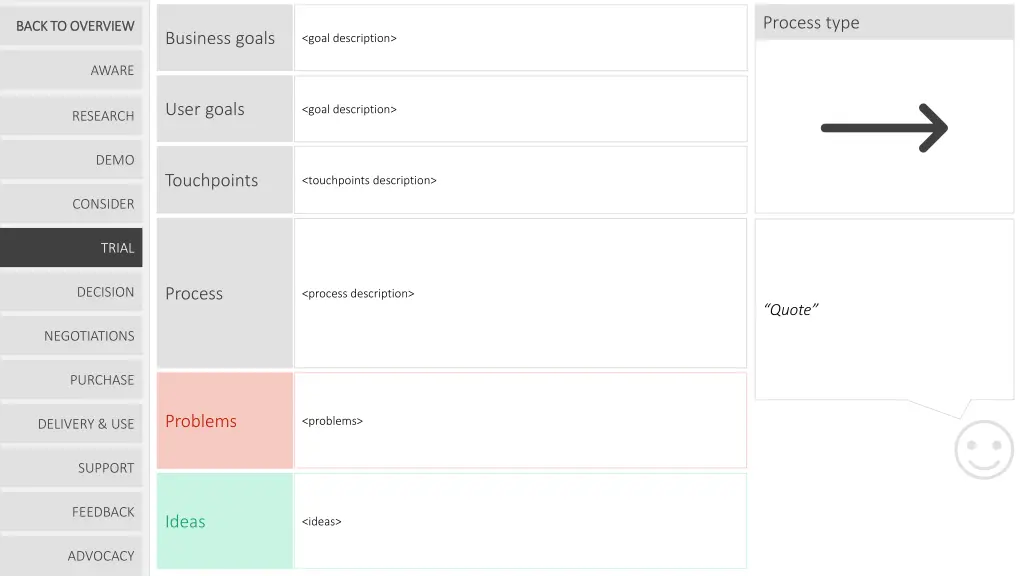Open the FEEDBACK stage
Screen dimensions: 1024x576
72,512
